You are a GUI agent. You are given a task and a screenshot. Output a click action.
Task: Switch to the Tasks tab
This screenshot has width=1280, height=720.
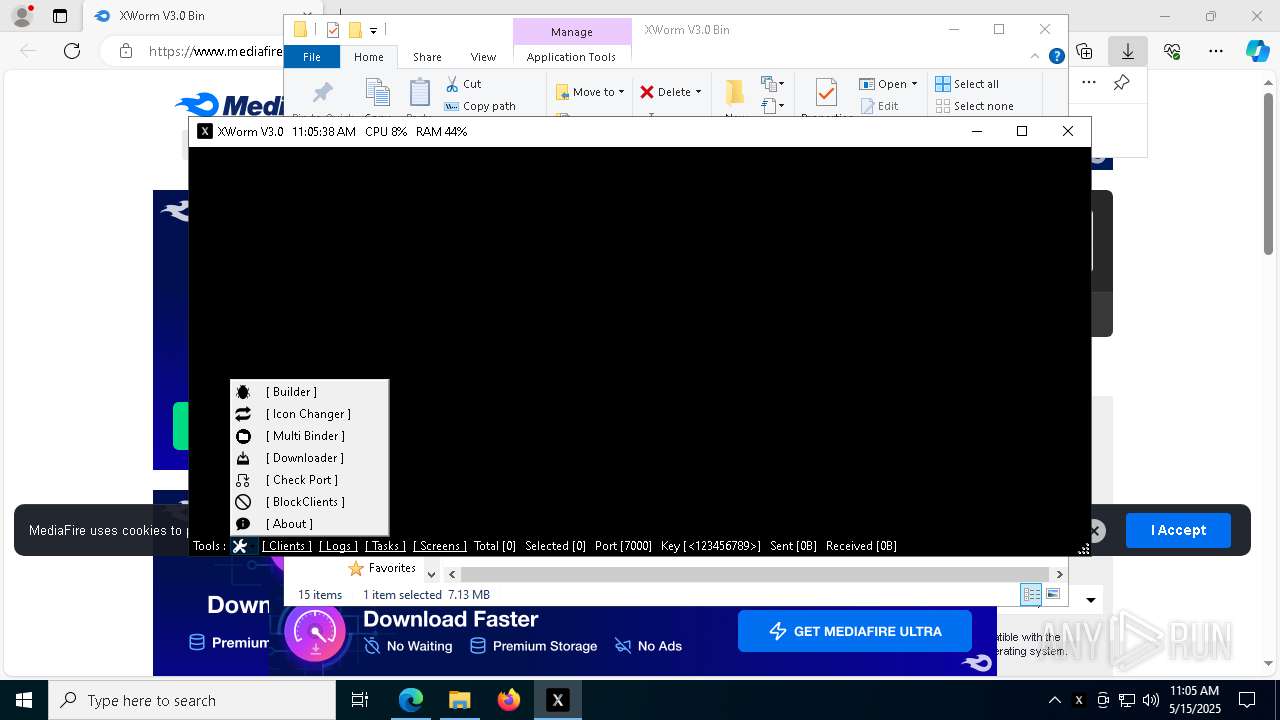click(x=385, y=546)
